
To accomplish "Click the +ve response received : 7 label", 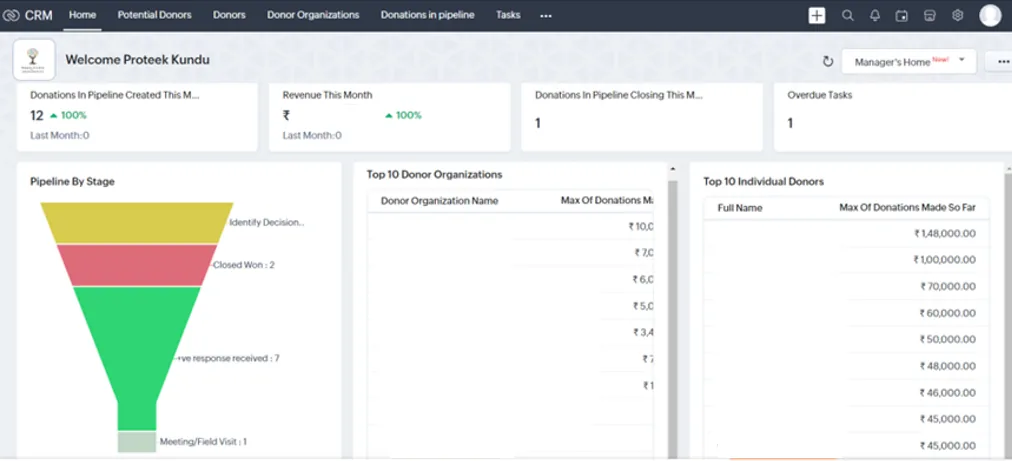I will coord(228,358).
